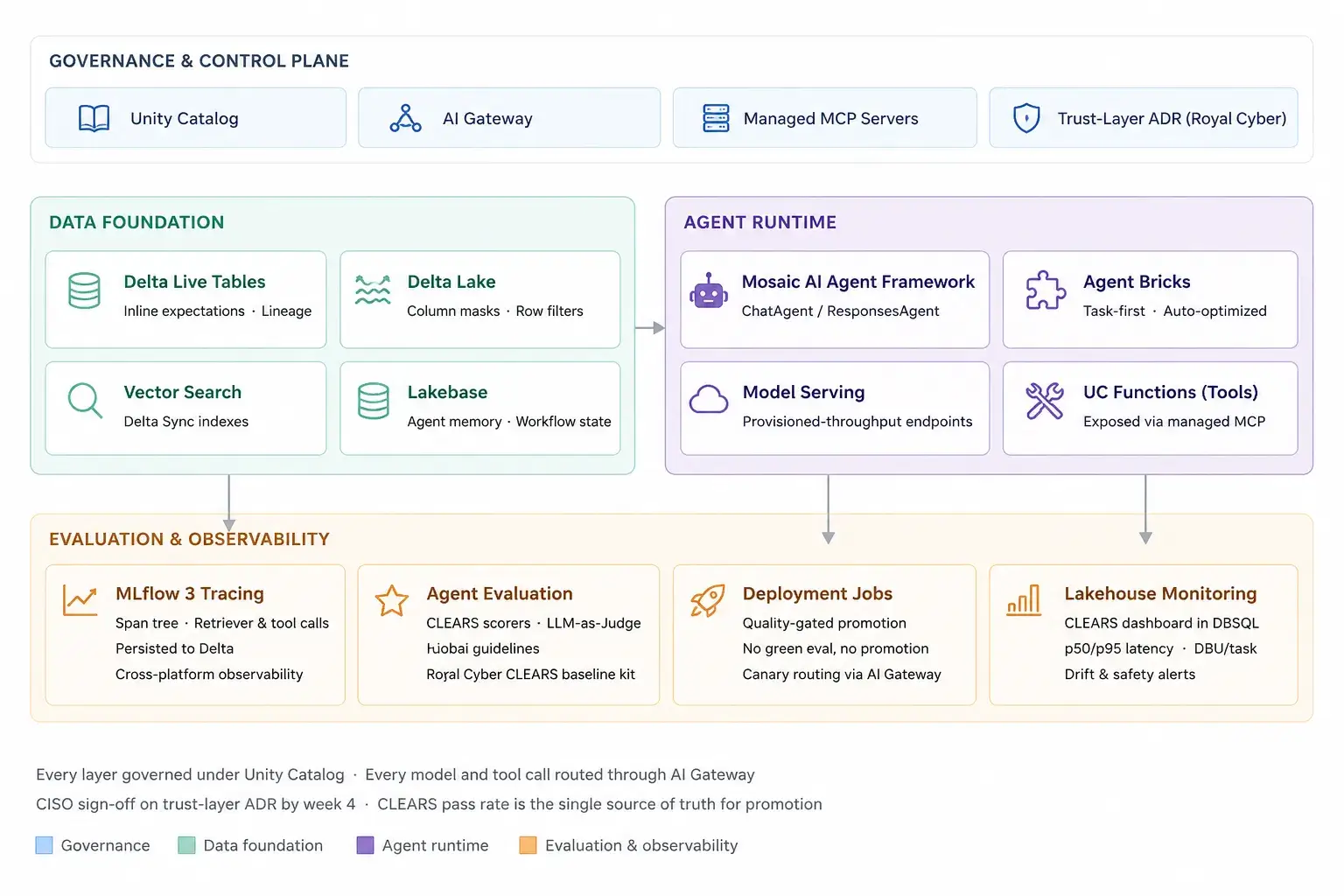Click the MLflow 3 Tracing heading
This screenshot has height=896, width=1344.
click(x=190, y=593)
